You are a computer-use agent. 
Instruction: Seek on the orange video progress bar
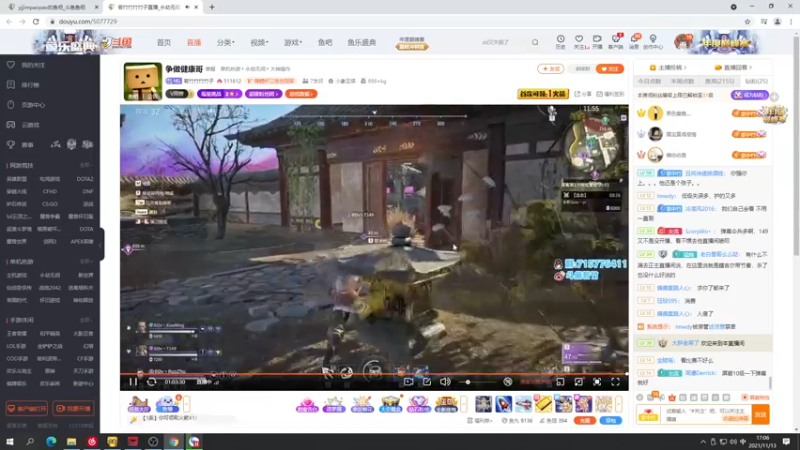point(374,374)
